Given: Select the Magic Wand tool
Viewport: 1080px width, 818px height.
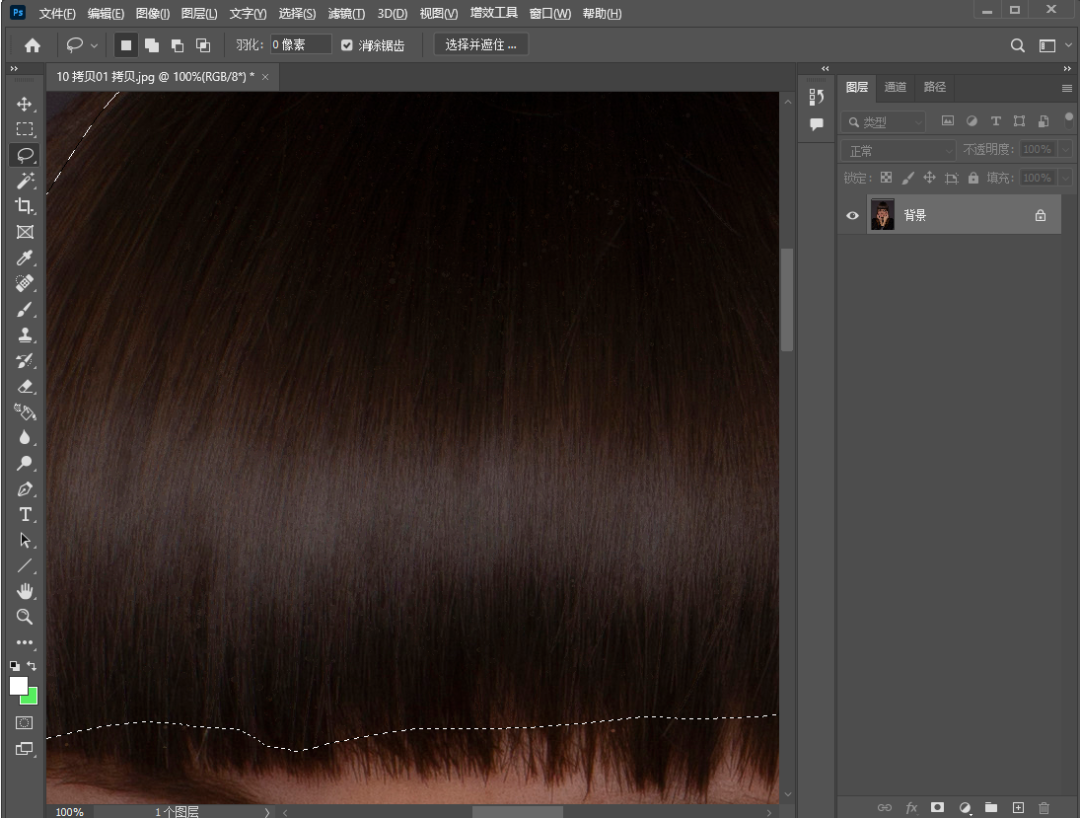Looking at the screenshot, I should [25, 181].
